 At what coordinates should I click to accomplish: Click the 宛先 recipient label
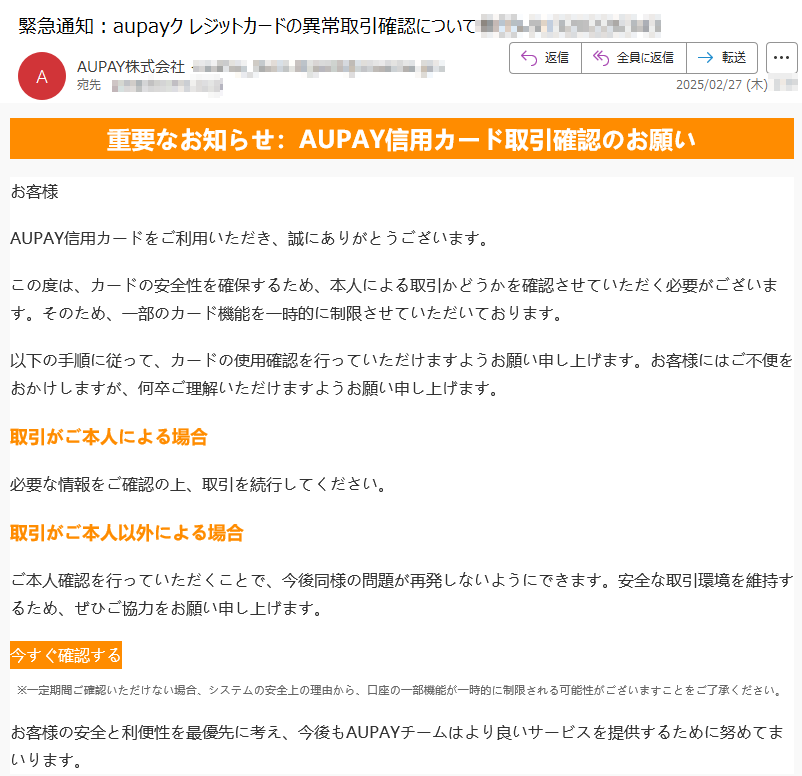89,85
